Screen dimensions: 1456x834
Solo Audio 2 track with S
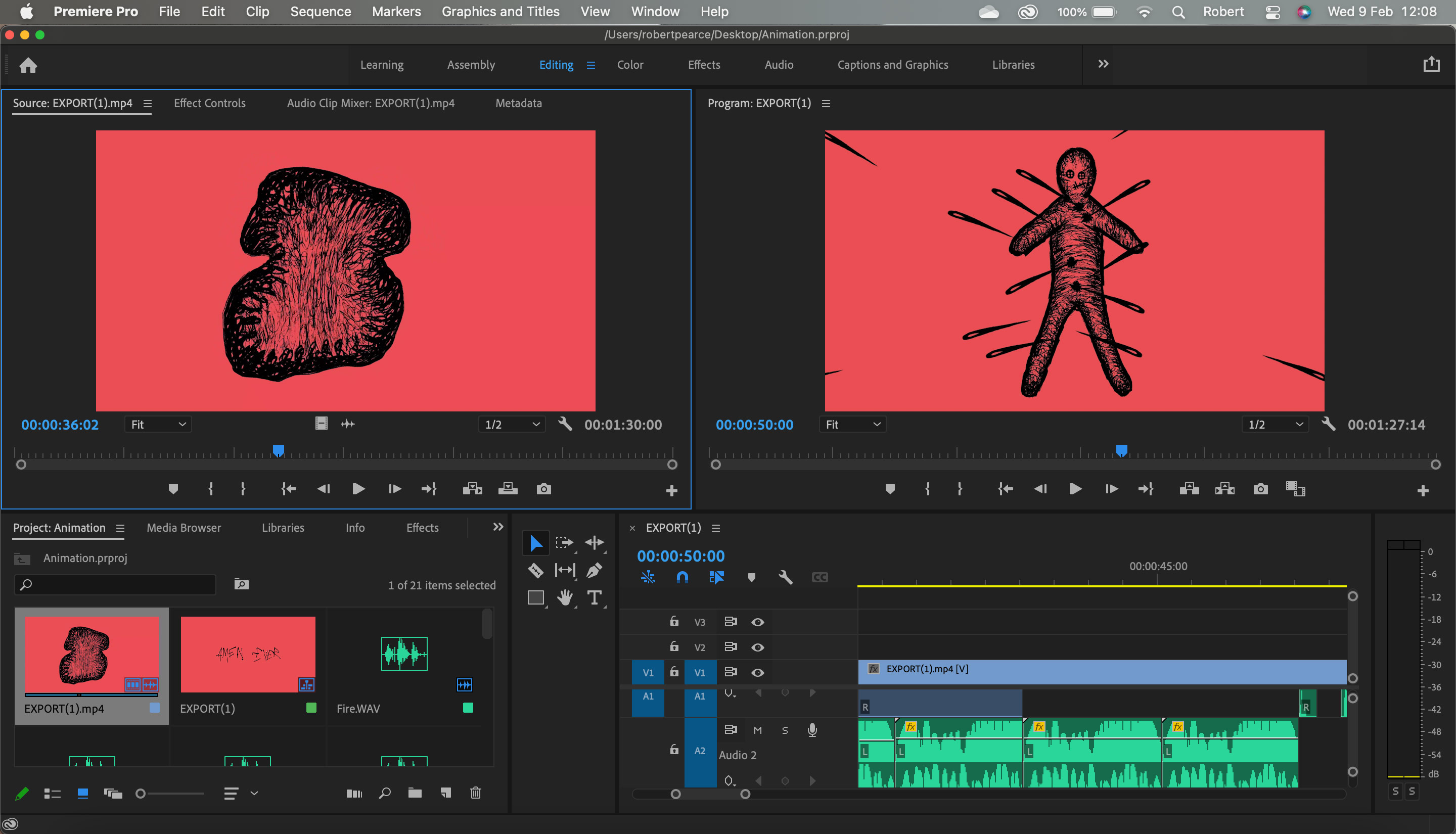tap(785, 730)
